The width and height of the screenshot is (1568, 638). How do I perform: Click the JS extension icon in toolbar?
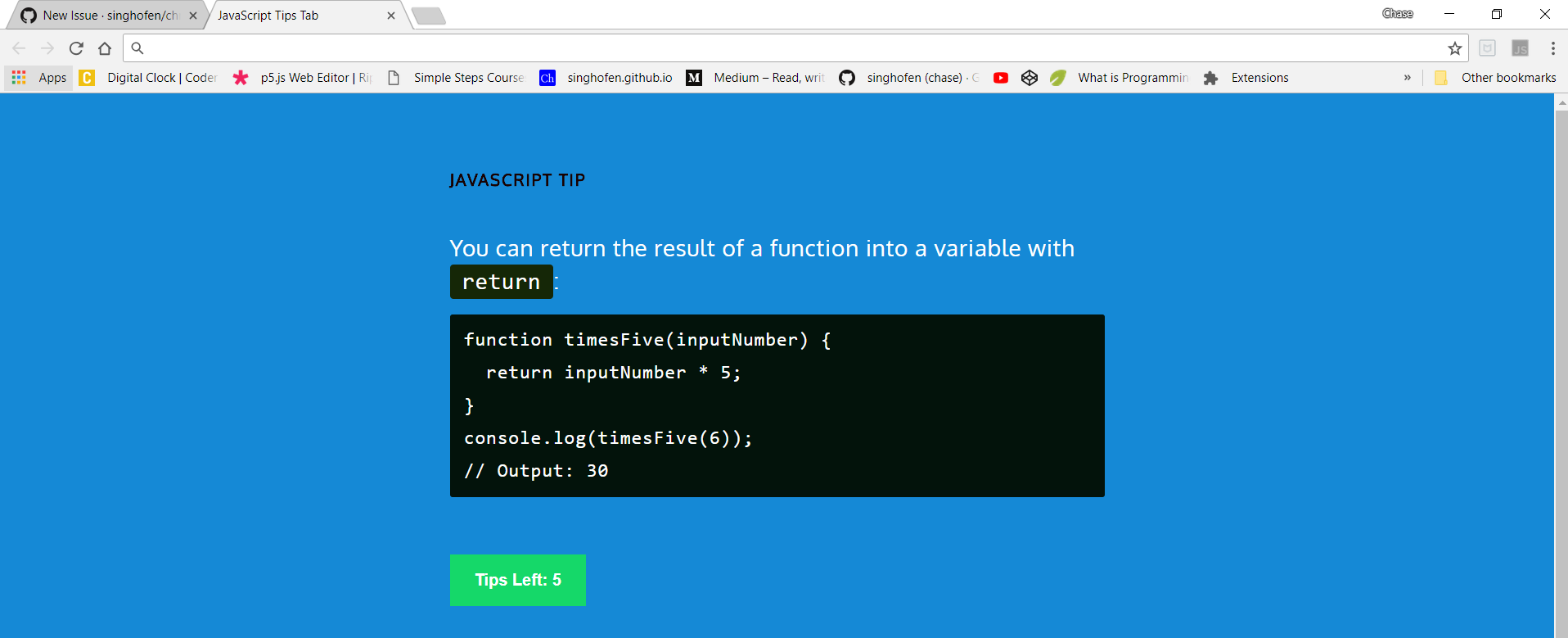1520,48
